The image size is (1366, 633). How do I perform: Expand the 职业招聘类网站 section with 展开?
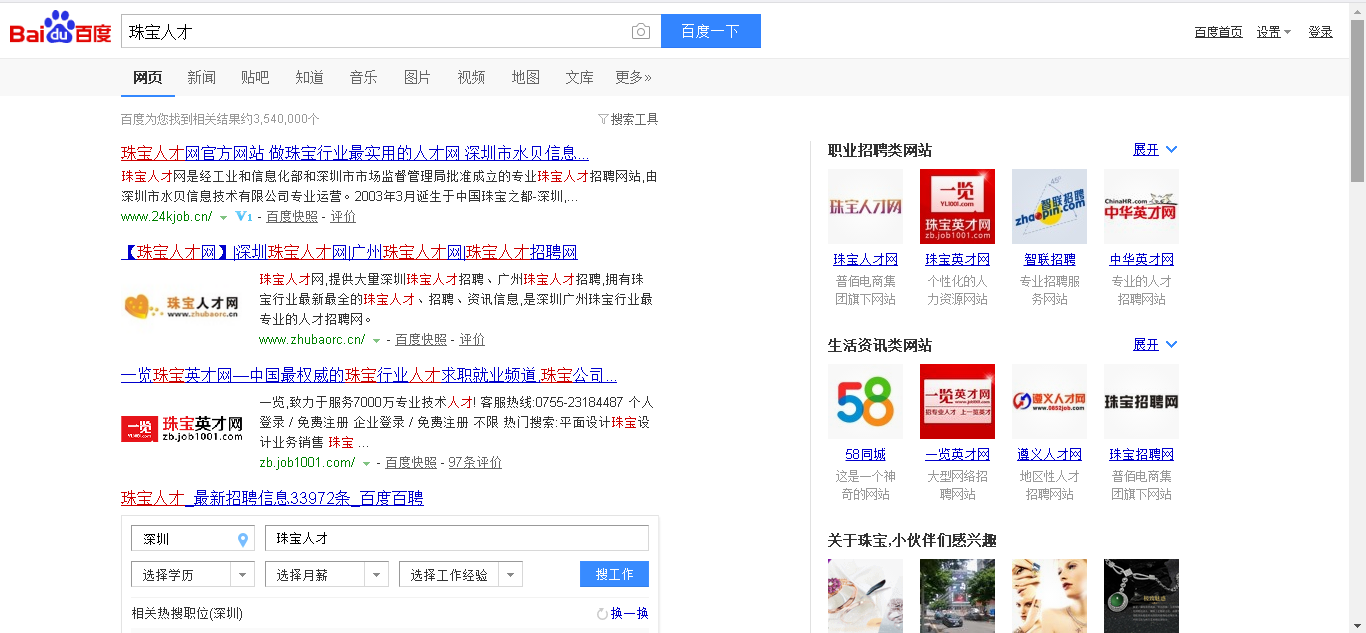point(1155,149)
